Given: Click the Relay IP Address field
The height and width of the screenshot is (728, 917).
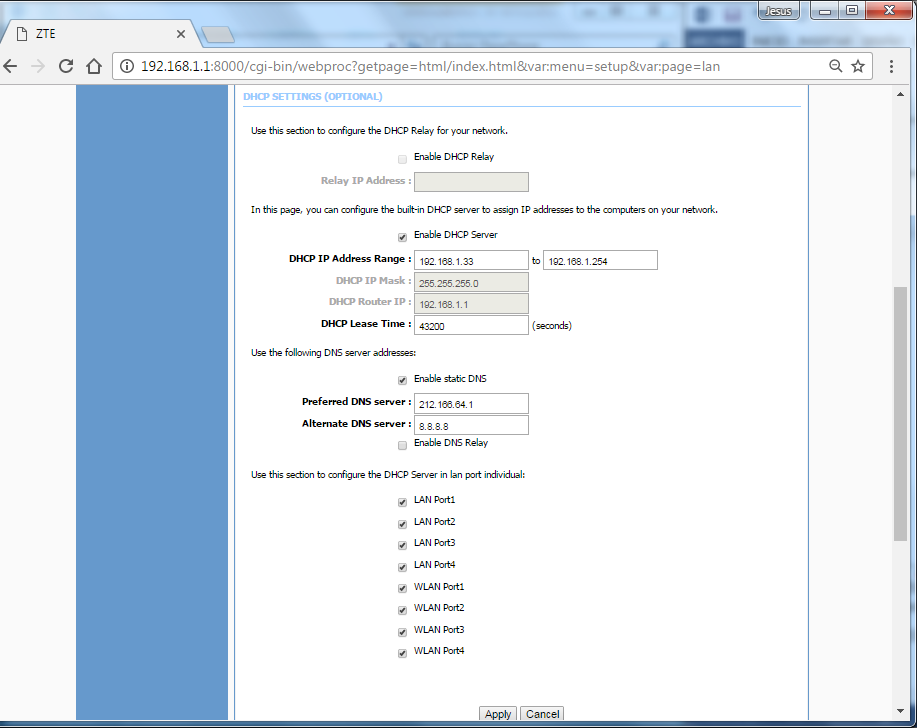Looking at the screenshot, I should [x=471, y=182].
